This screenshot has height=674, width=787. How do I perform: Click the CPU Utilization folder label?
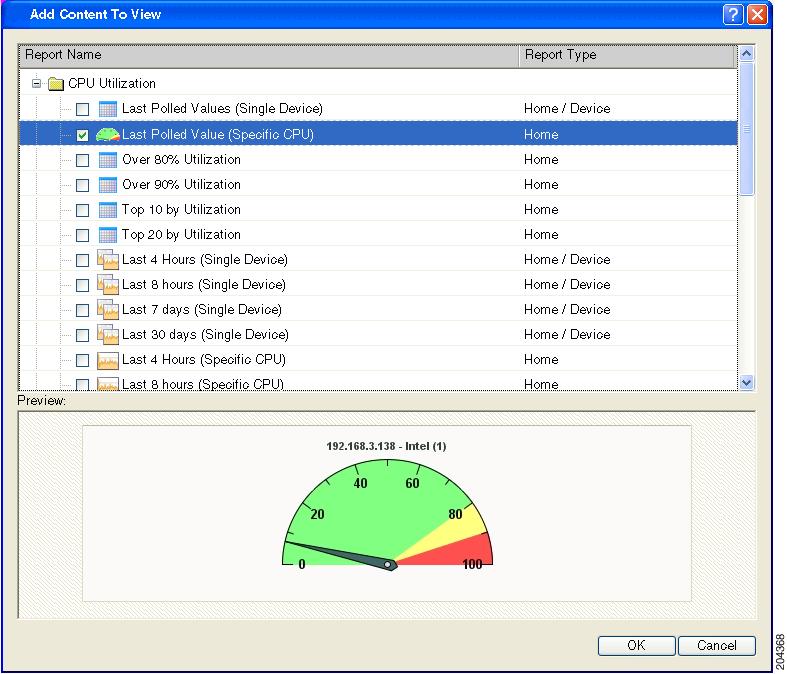[x=112, y=83]
